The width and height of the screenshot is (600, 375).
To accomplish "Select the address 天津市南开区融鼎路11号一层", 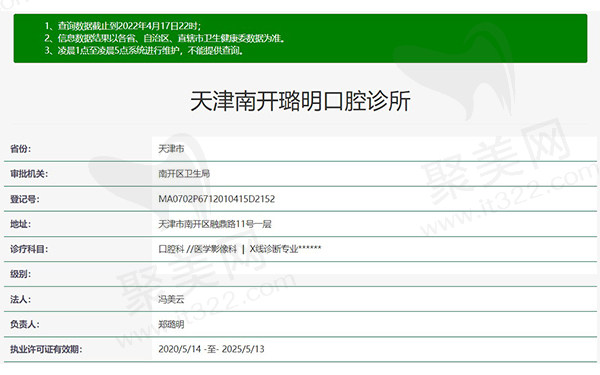I will [x=215, y=224].
